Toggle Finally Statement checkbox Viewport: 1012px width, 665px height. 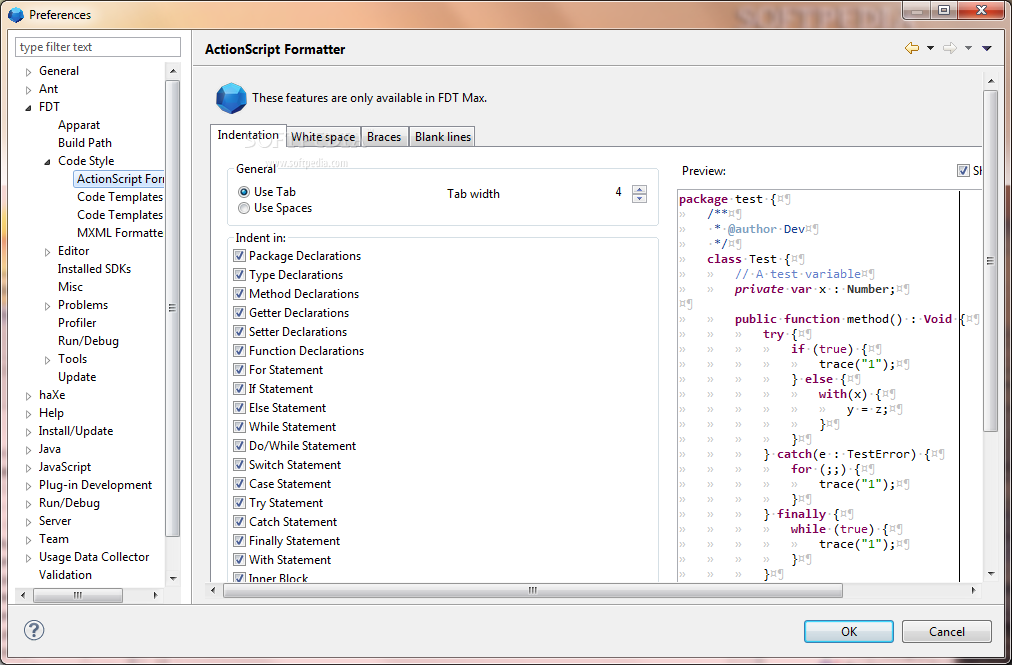pyautogui.click(x=239, y=541)
